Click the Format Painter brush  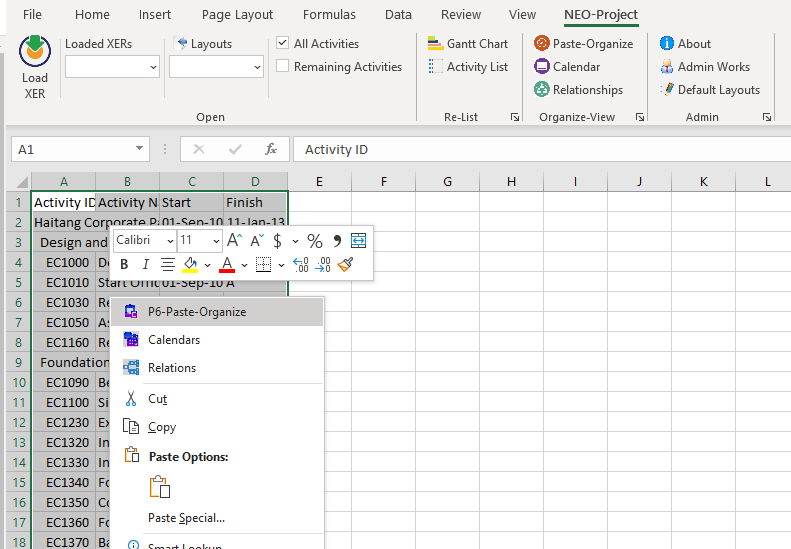(346, 264)
